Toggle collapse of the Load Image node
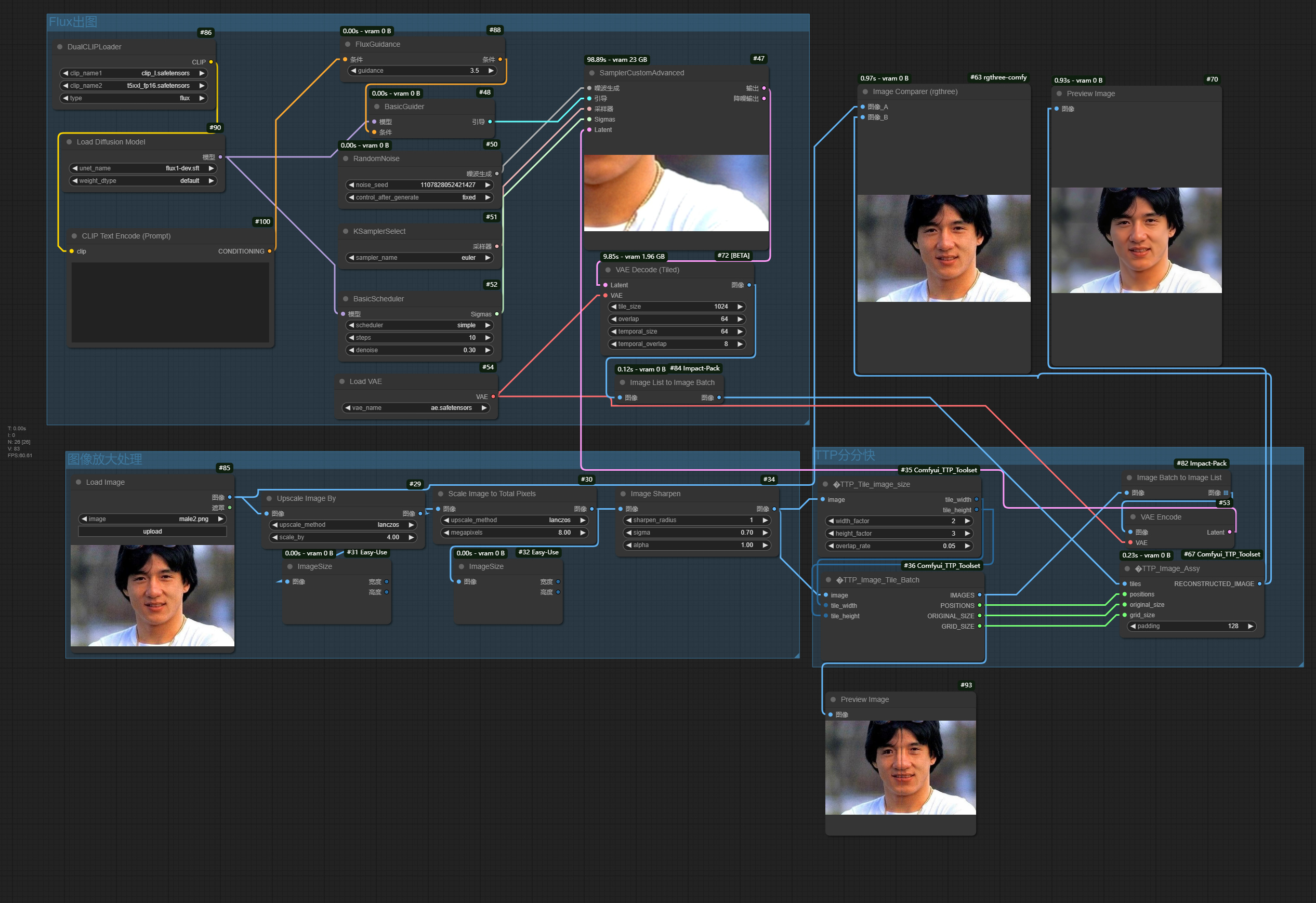1316x903 pixels. [x=77, y=482]
